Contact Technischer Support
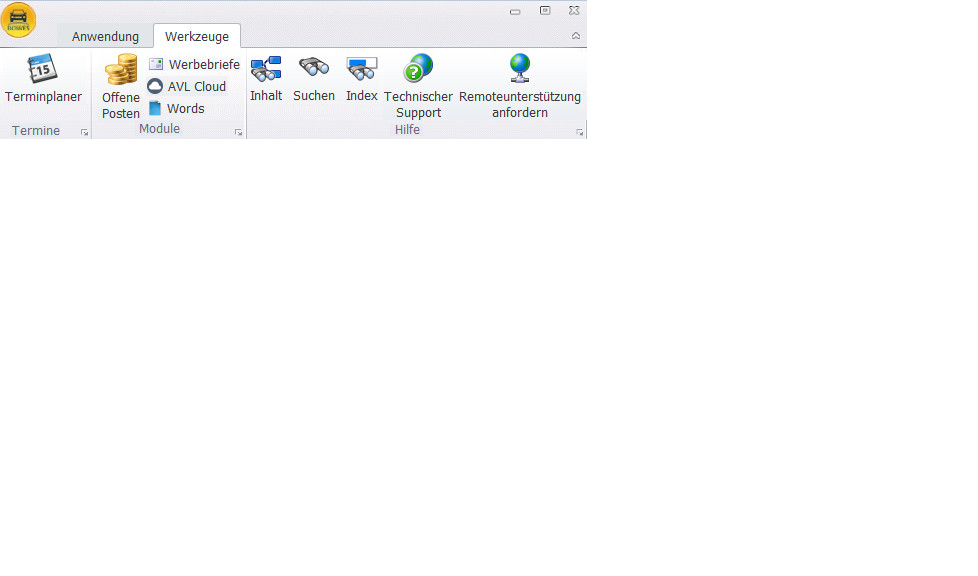 click(418, 86)
